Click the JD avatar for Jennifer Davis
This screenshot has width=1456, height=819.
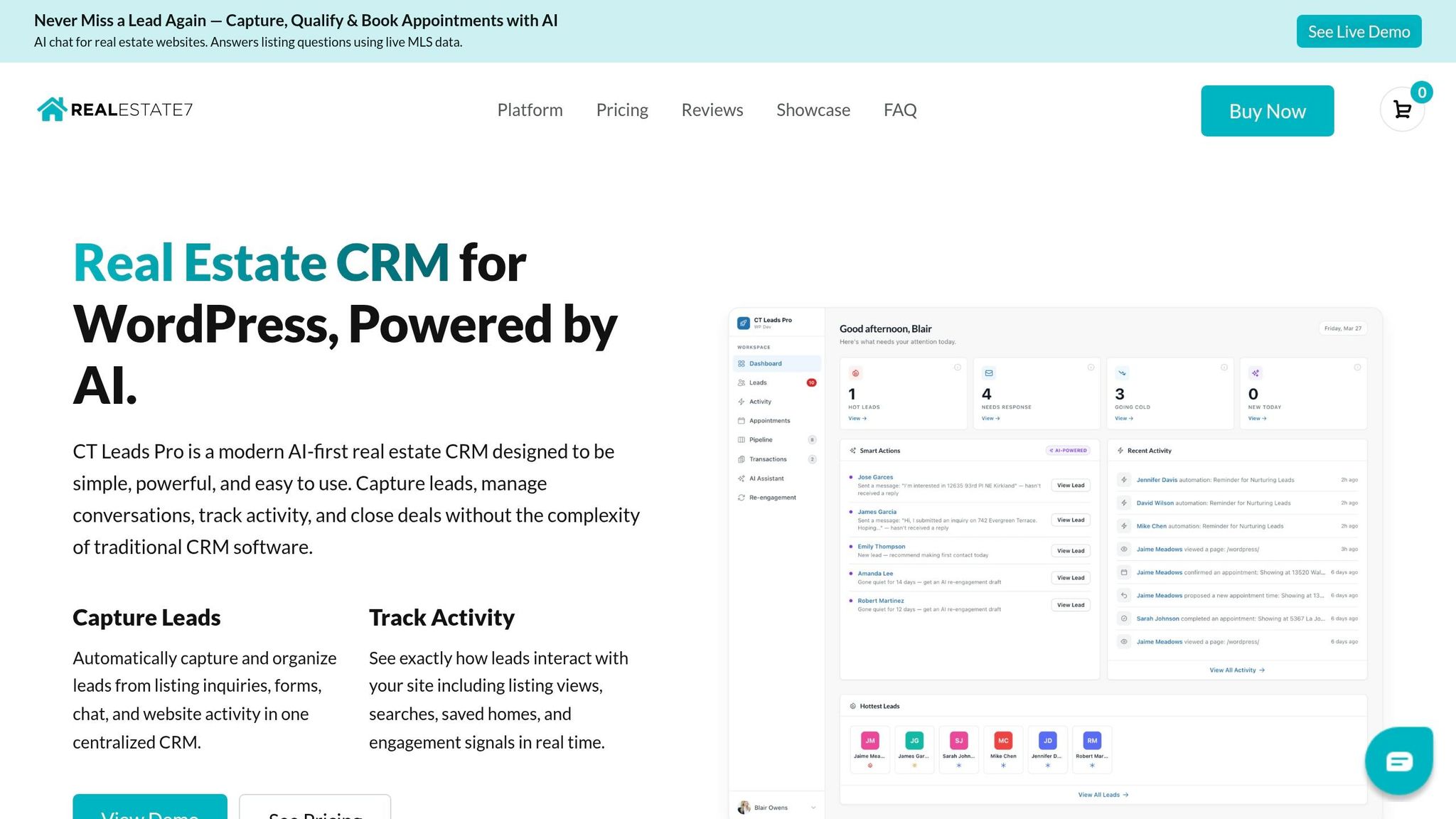[x=1047, y=741]
